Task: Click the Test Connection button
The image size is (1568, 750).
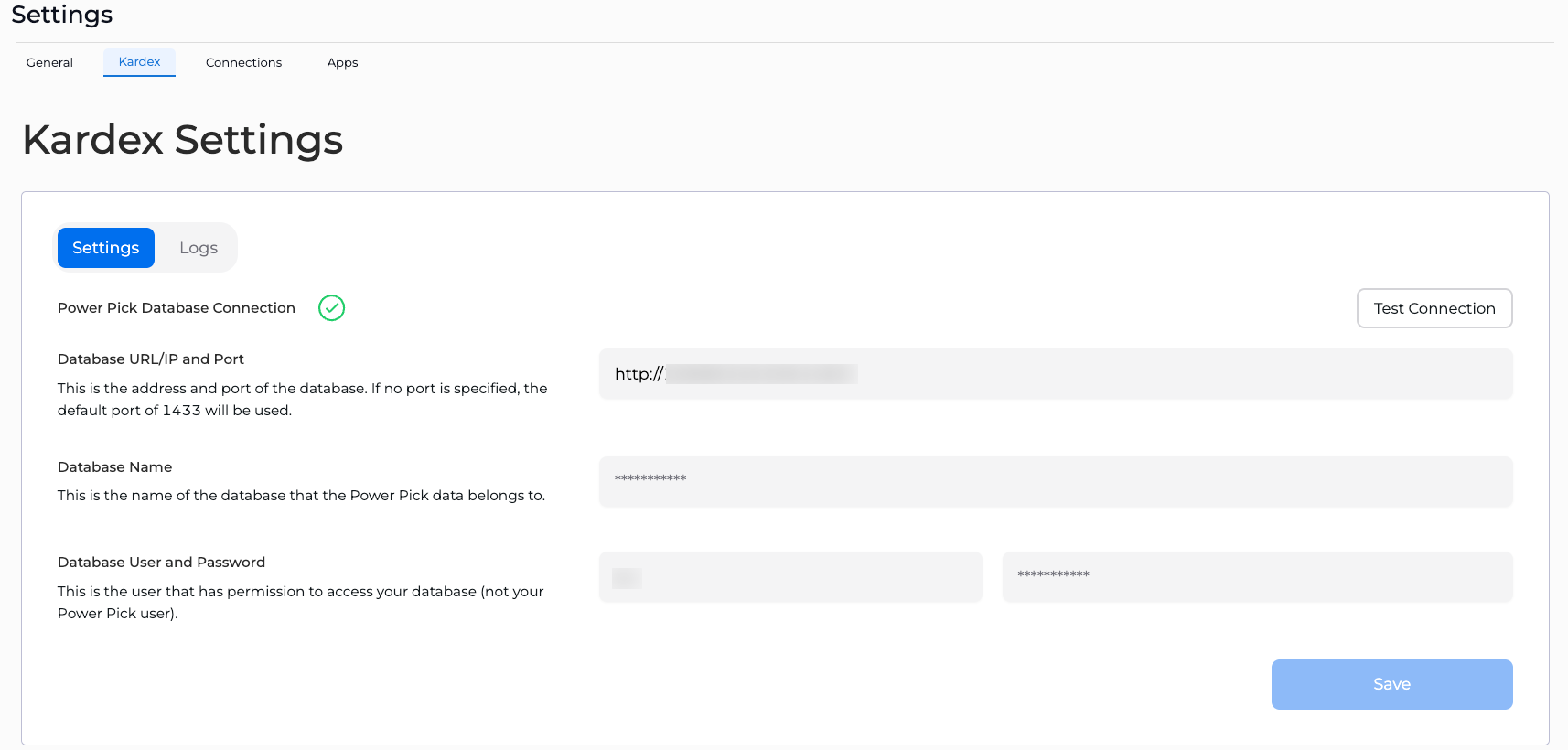Action: tap(1434, 308)
